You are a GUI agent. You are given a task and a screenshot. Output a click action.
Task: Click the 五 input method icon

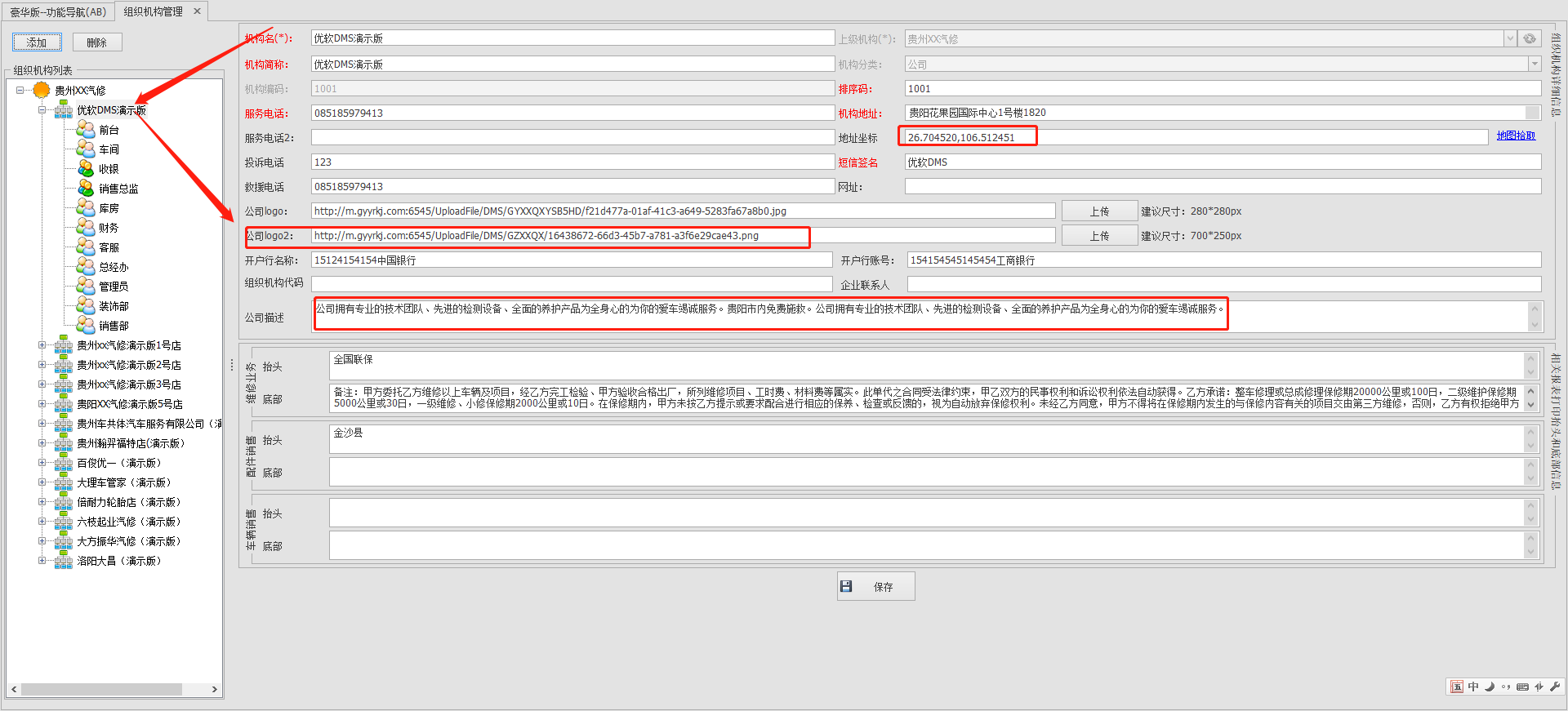tap(1457, 687)
